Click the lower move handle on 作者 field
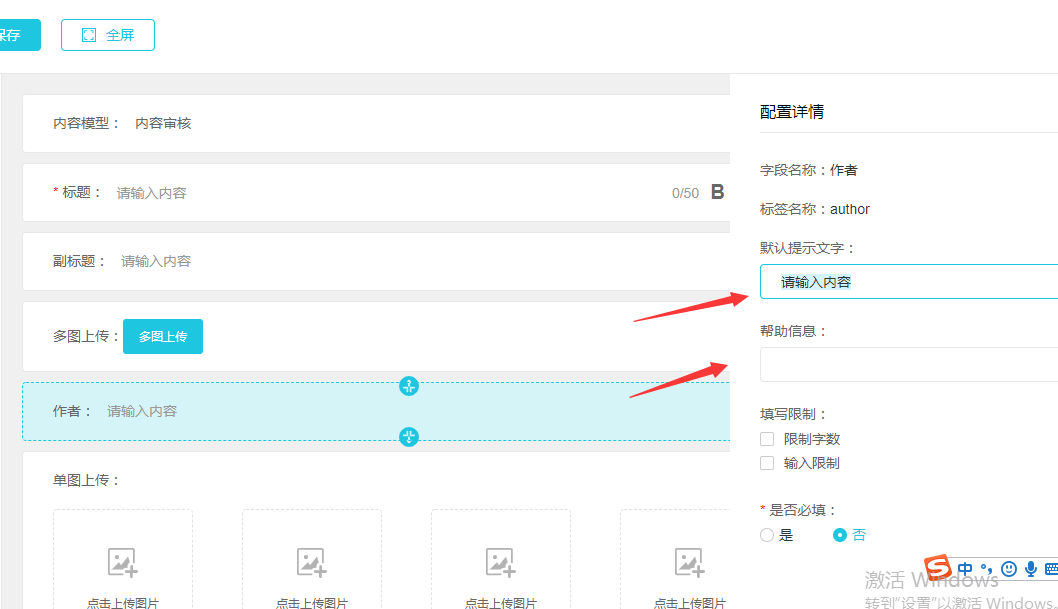The height and width of the screenshot is (609, 1058). pyautogui.click(x=409, y=437)
